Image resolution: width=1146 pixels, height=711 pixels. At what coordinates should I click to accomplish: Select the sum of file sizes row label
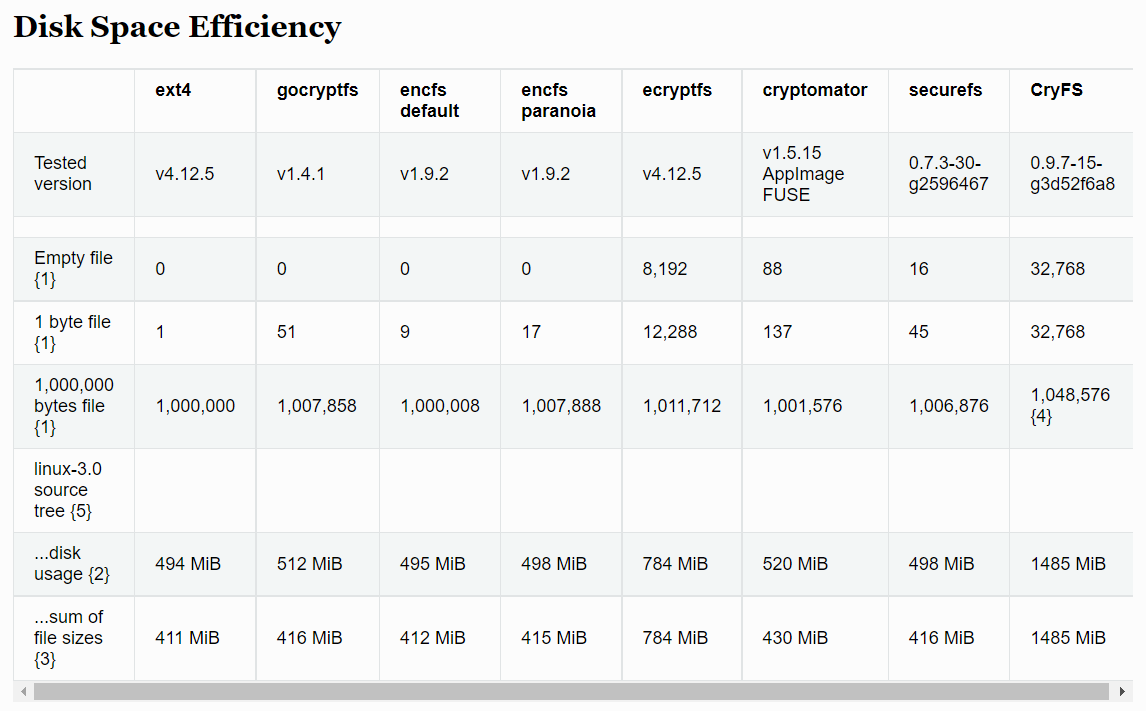[68, 638]
